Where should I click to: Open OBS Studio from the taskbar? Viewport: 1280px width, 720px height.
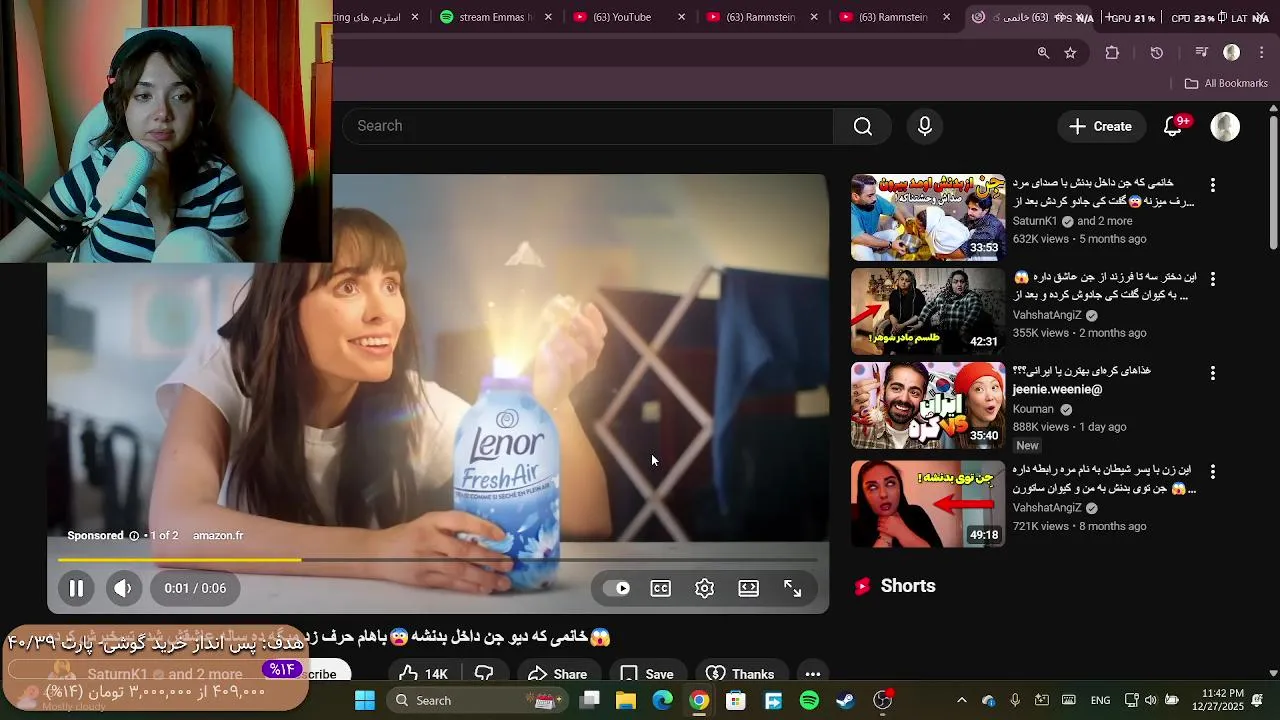pos(883,700)
